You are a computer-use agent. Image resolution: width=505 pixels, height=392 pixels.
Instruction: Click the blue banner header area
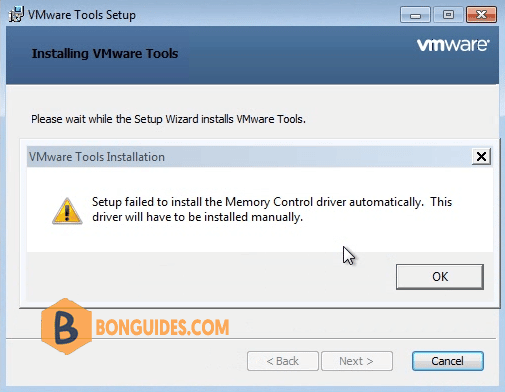[x=252, y=55]
